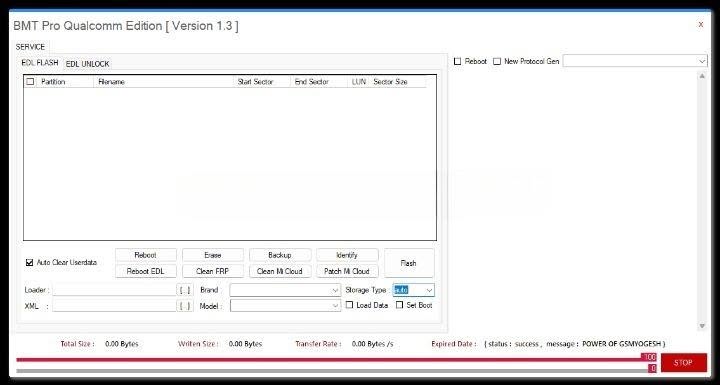Viewport: 720px width, 385px height.
Task: Click the Patch Mi Cloud button
Action: coord(347,271)
